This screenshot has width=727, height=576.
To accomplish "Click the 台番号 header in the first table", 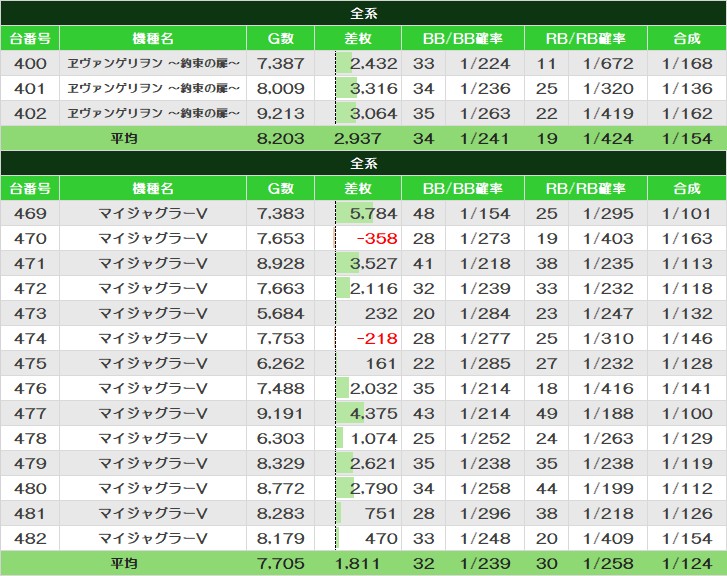I will pyautogui.click(x=30, y=38).
